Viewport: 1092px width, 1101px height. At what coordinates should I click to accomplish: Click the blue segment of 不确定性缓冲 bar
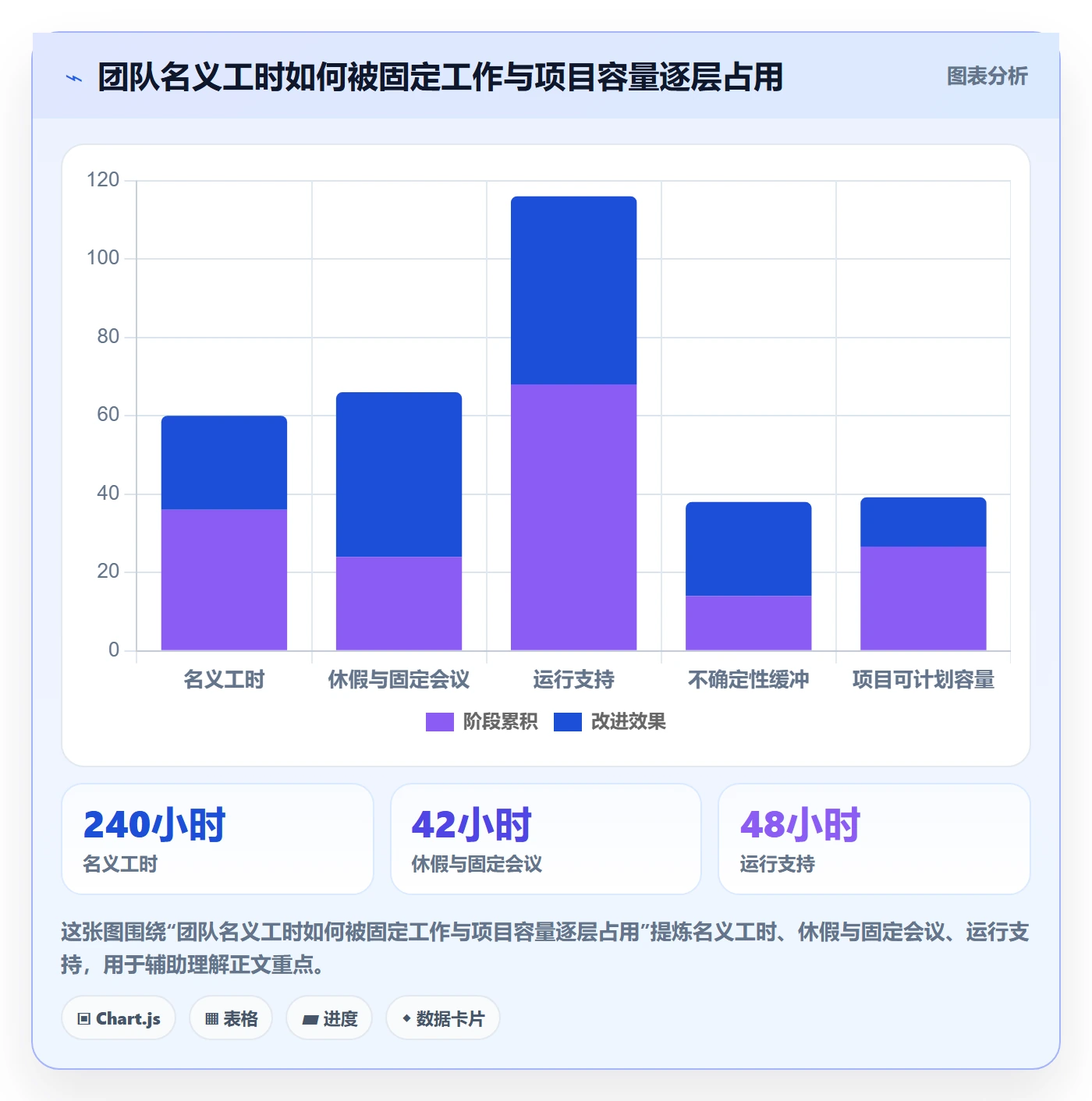coord(748,549)
